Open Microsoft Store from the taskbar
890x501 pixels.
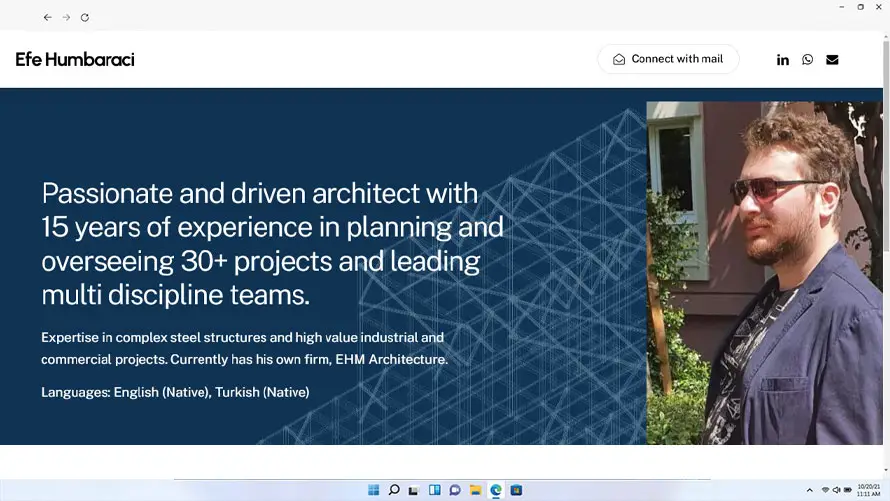pyautogui.click(x=516, y=490)
